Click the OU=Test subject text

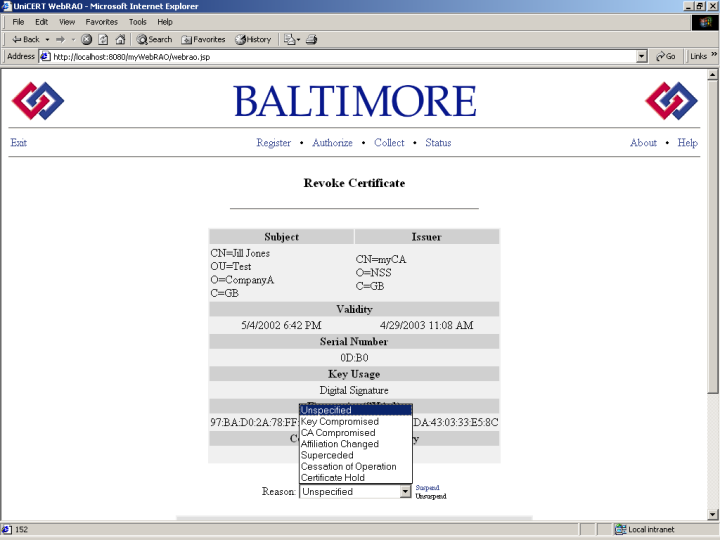click(231, 267)
